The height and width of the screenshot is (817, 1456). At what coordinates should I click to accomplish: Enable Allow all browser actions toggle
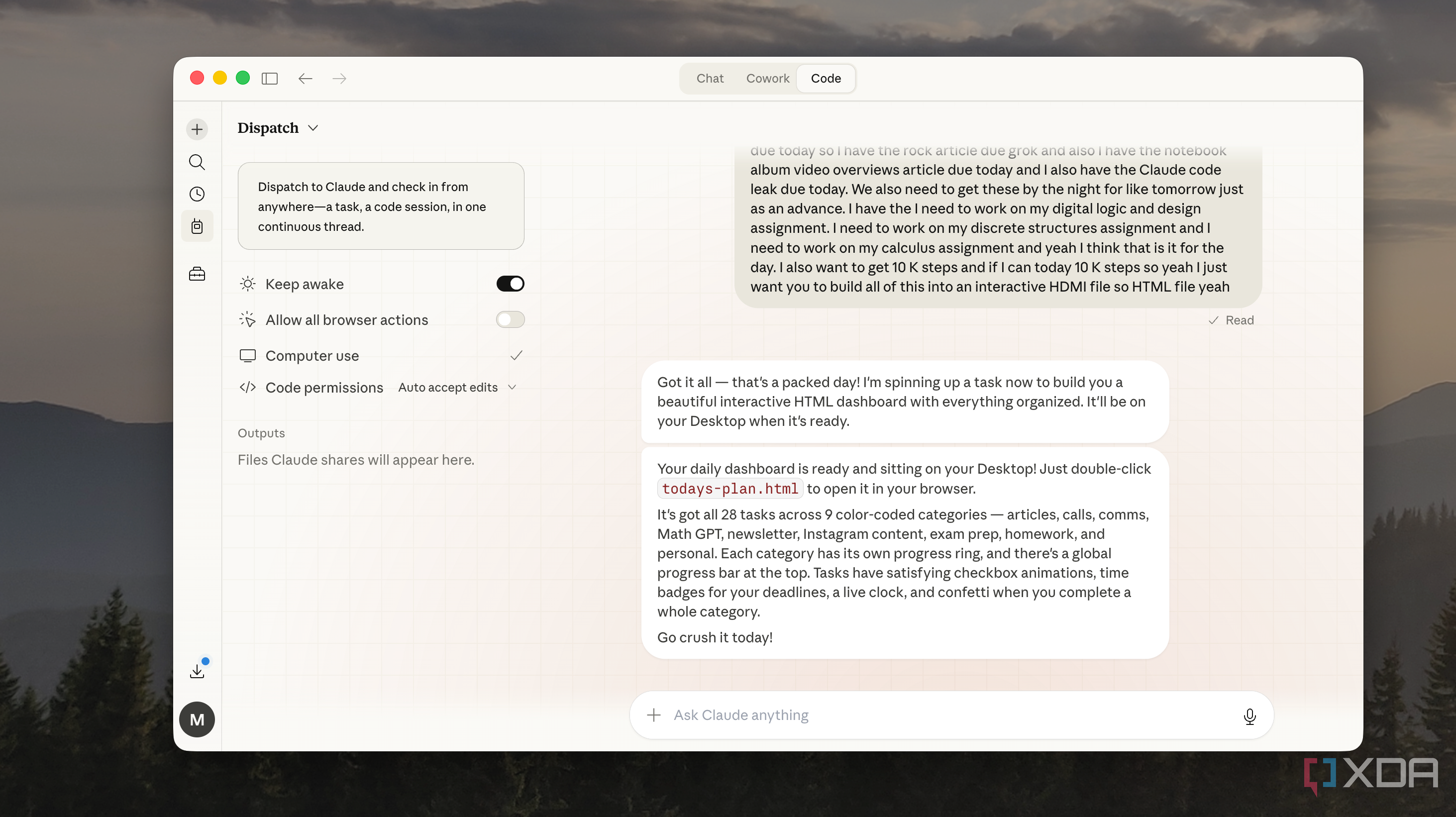click(x=510, y=320)
